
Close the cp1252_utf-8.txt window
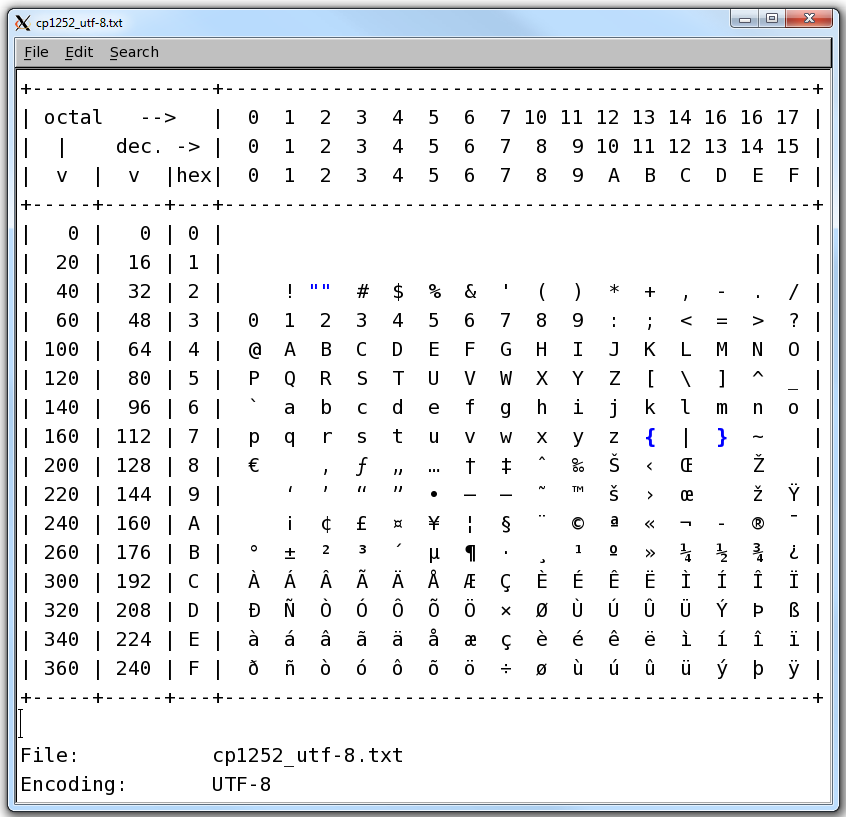[809, 18]
